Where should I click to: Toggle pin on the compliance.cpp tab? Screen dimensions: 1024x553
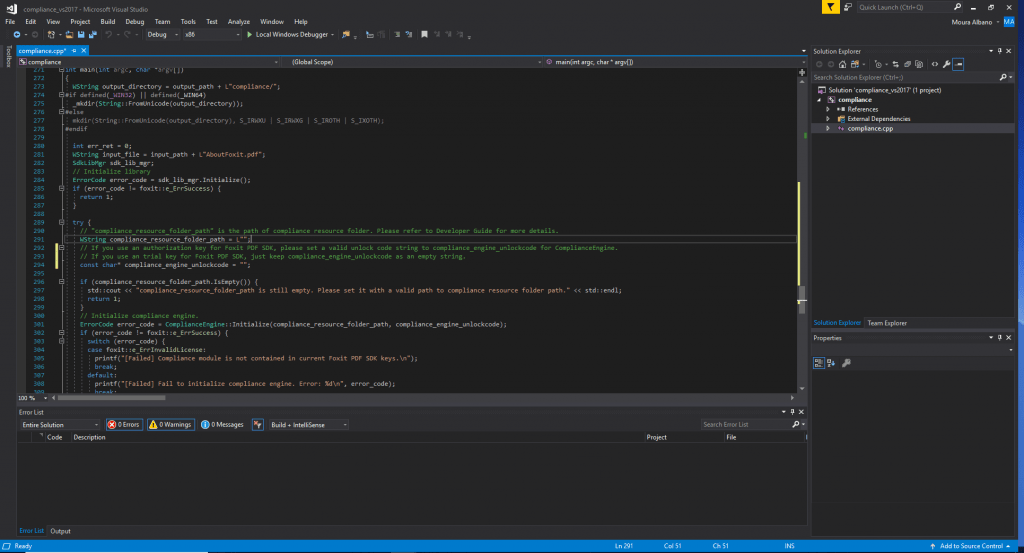pyautogui.click(x=74, y=50)
